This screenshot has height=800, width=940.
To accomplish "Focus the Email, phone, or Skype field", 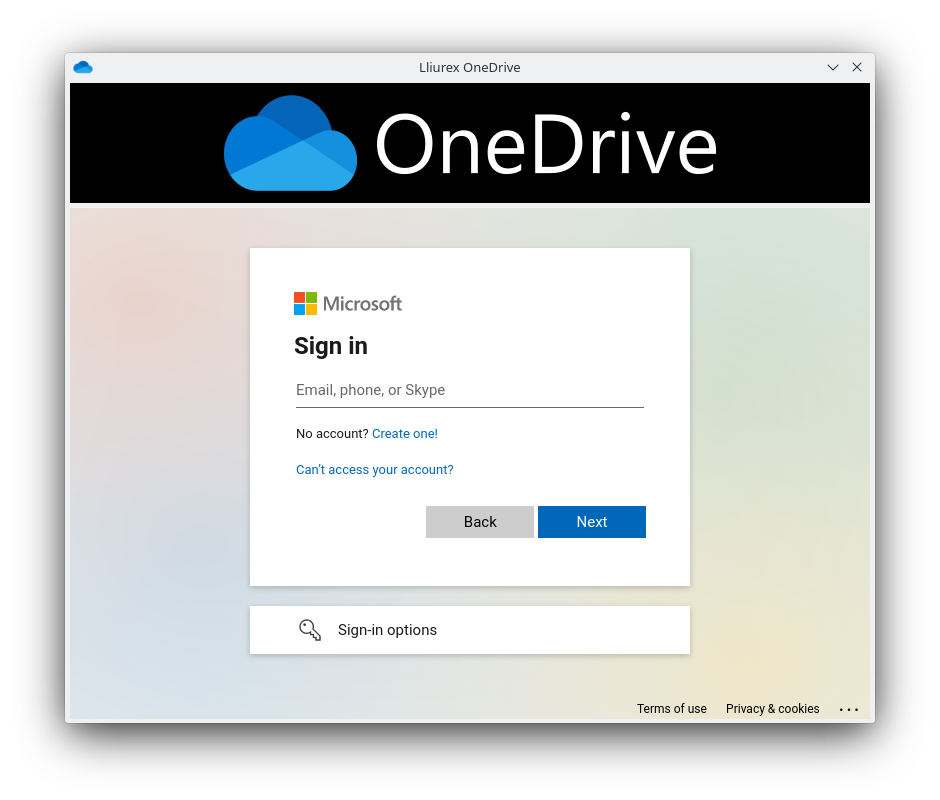I will (x=469, y=390).
